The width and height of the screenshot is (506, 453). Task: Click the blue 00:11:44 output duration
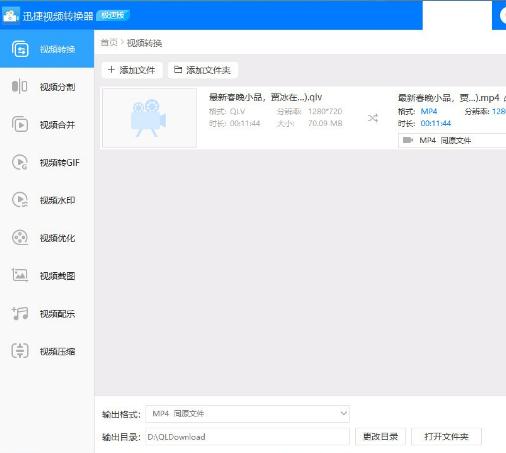point(436,123)
